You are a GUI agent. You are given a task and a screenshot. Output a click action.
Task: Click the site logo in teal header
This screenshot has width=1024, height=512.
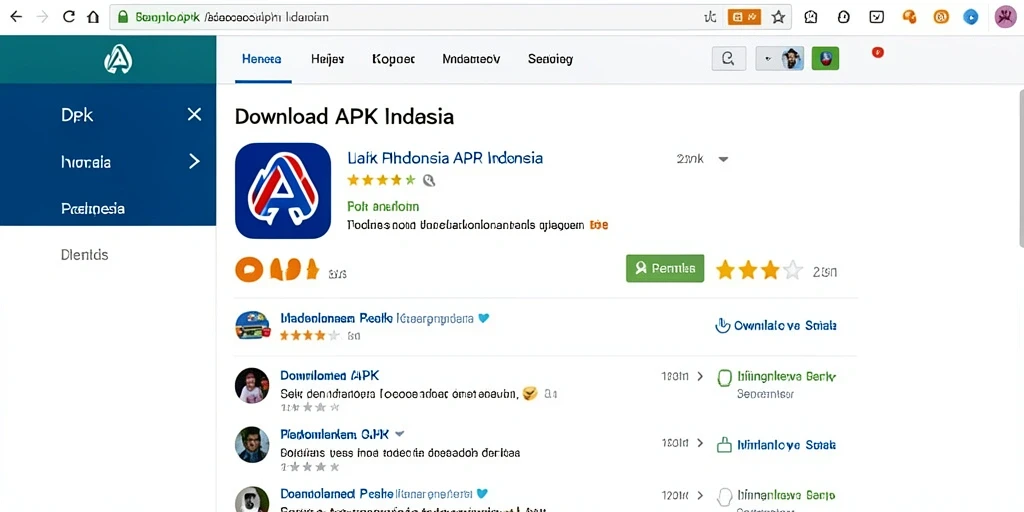pyautogui.click(x=118, y=59)
